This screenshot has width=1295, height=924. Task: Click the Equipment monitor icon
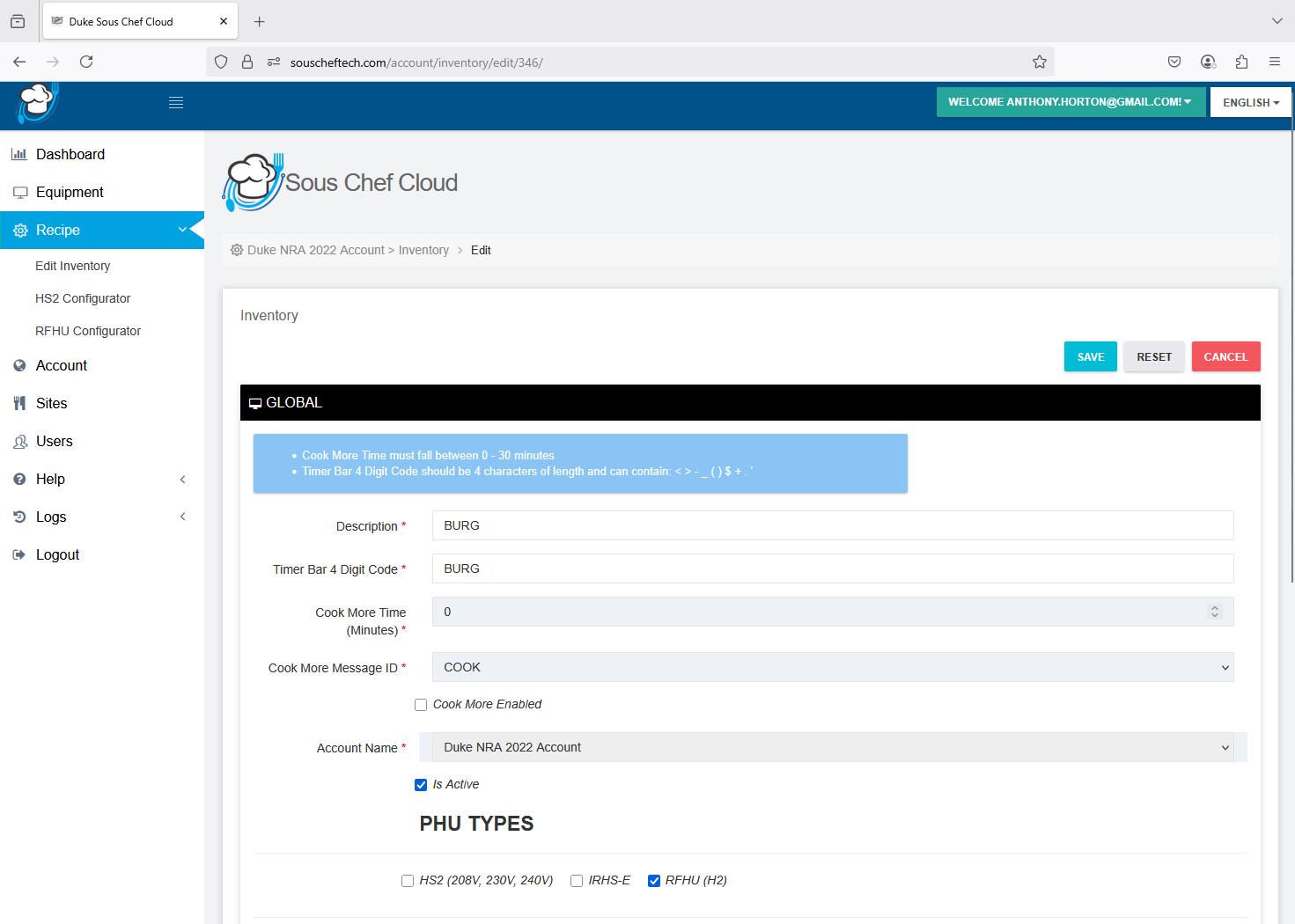[x=20, y=193]
